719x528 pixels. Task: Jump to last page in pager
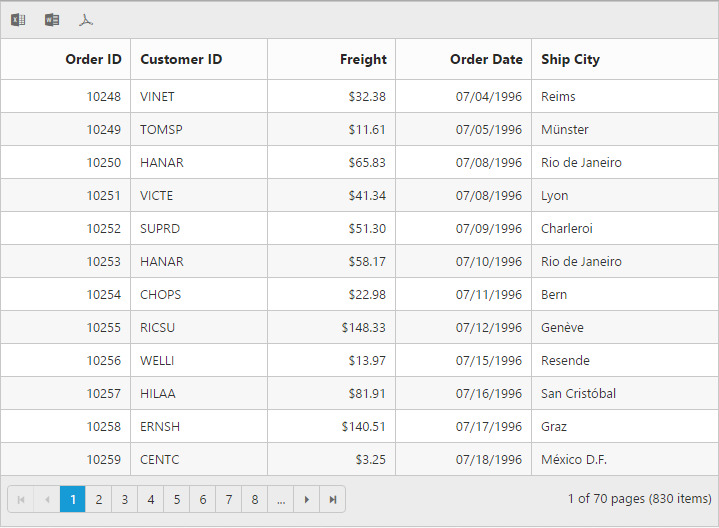(x=333, y=499)
